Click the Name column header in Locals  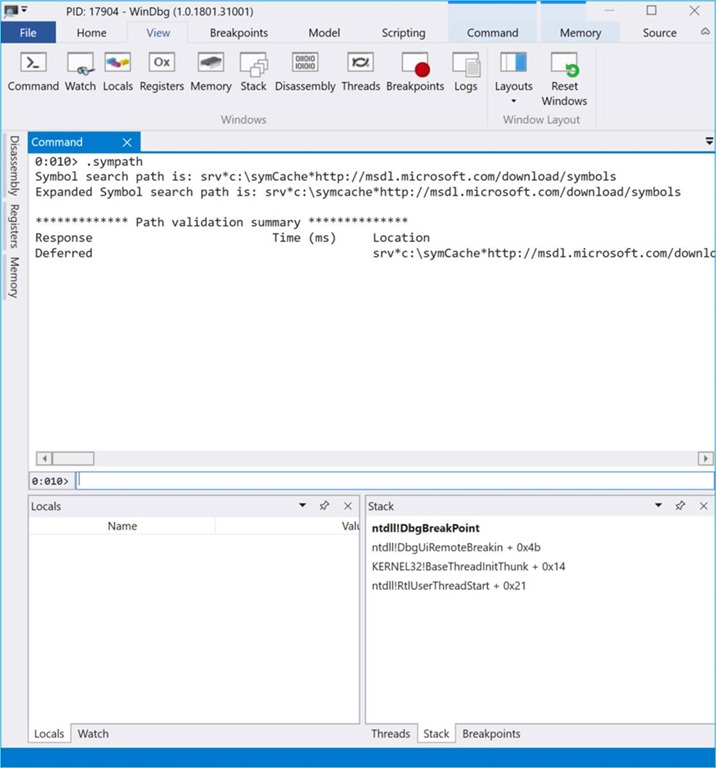click(x=122, y=526)
